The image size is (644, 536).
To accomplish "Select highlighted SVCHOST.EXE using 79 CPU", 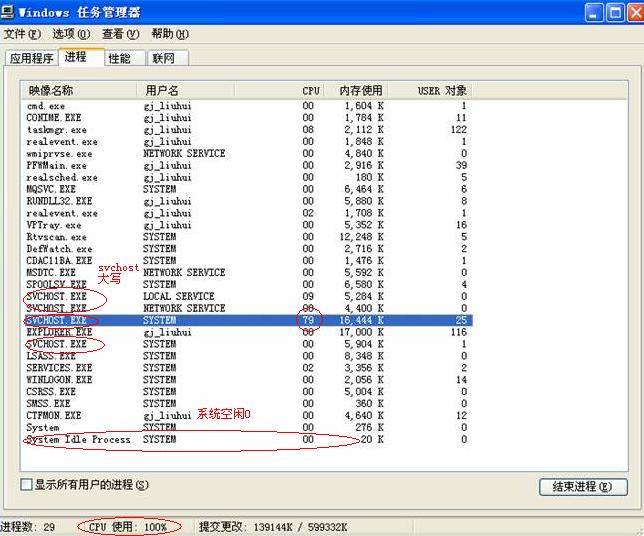I will coord(246,320).
